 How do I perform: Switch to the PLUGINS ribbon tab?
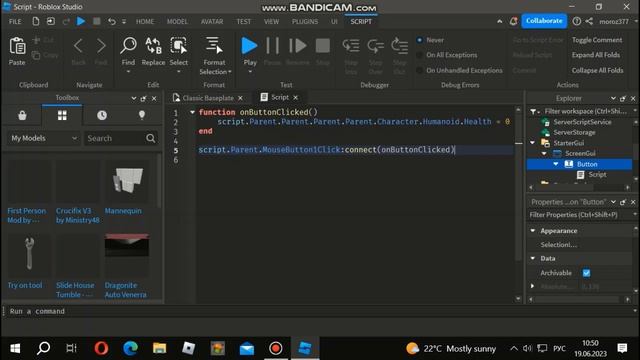click(x=305, y=22)
